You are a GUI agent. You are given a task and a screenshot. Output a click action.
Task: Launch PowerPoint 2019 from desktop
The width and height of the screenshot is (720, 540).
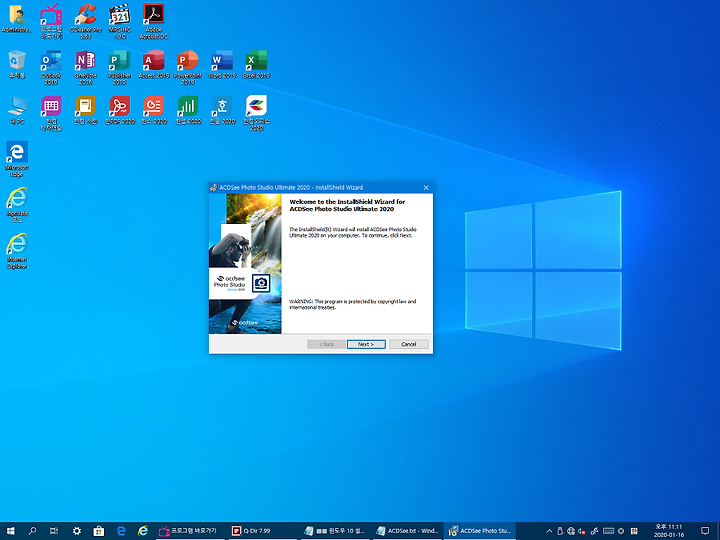pyautogui.click(x=188, y=67)
